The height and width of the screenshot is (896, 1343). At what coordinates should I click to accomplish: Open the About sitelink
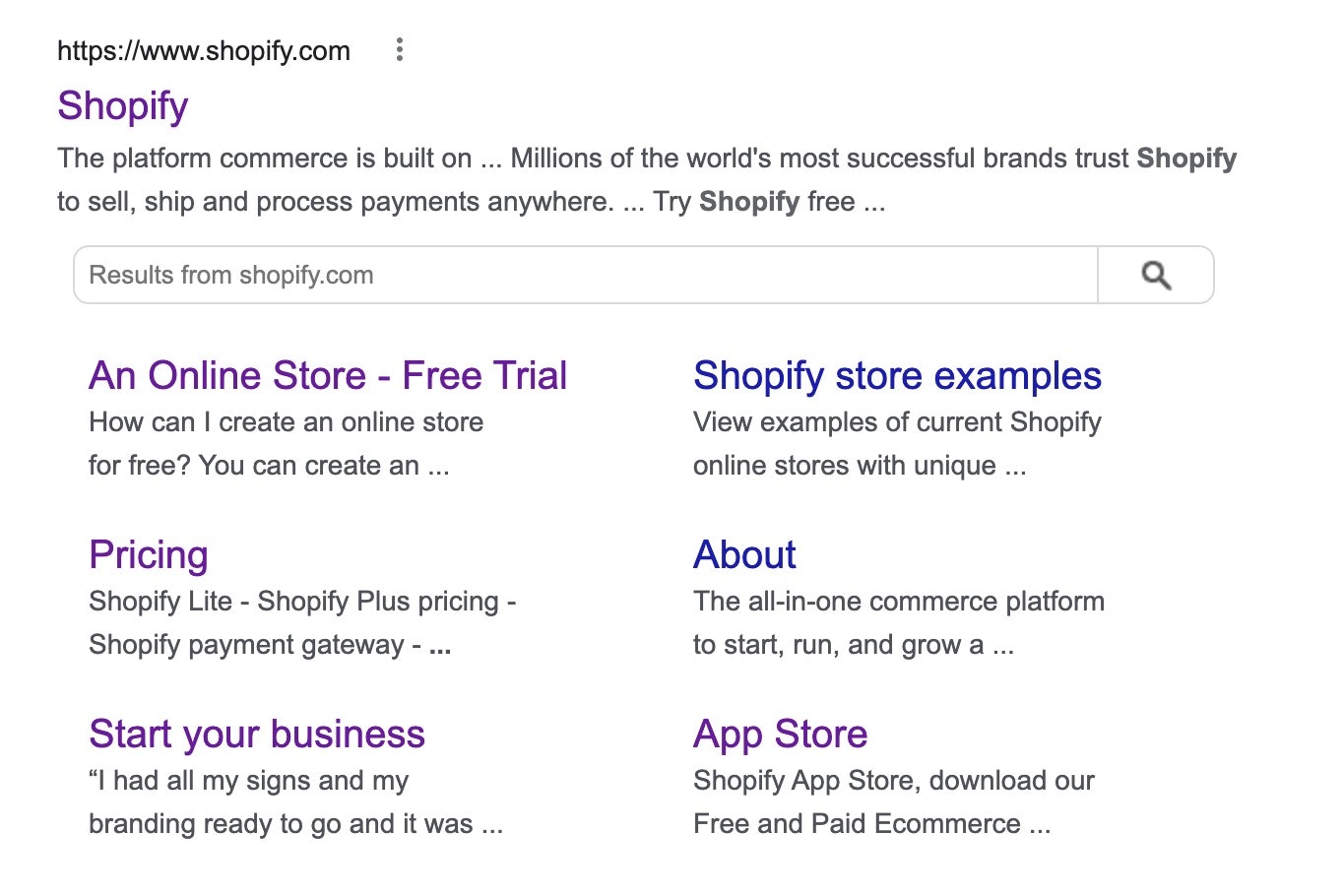click(x=744, y=555)
